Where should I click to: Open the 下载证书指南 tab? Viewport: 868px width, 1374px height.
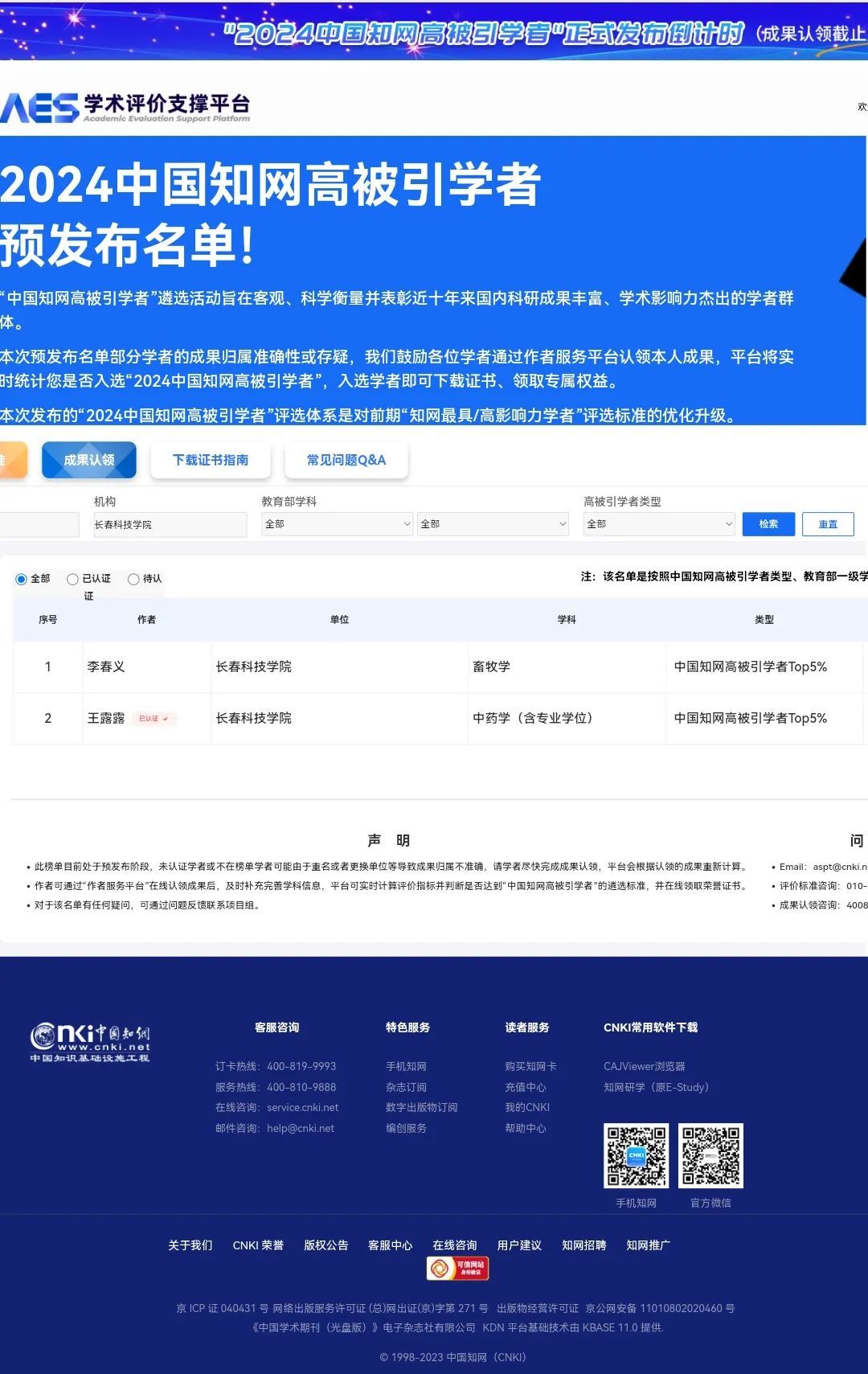pos(211,460)
